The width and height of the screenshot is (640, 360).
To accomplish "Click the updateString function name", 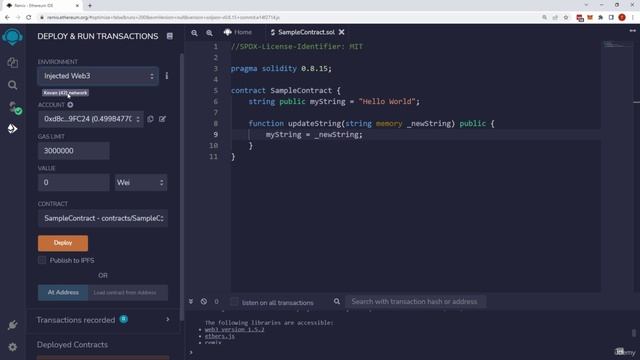I will [x=314, y=123].
